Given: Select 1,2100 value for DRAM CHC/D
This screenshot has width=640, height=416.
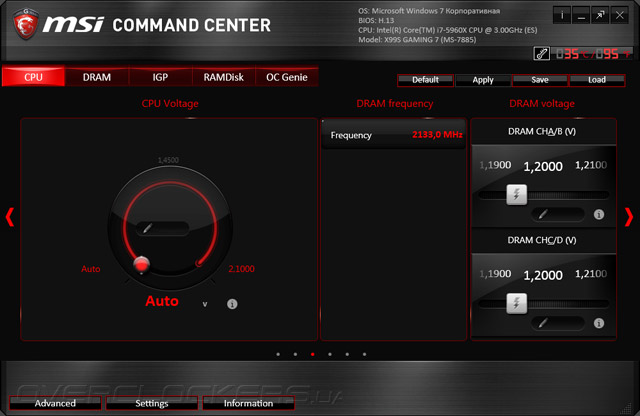Looking at the screenshot, I should click(x=591, y=274).
